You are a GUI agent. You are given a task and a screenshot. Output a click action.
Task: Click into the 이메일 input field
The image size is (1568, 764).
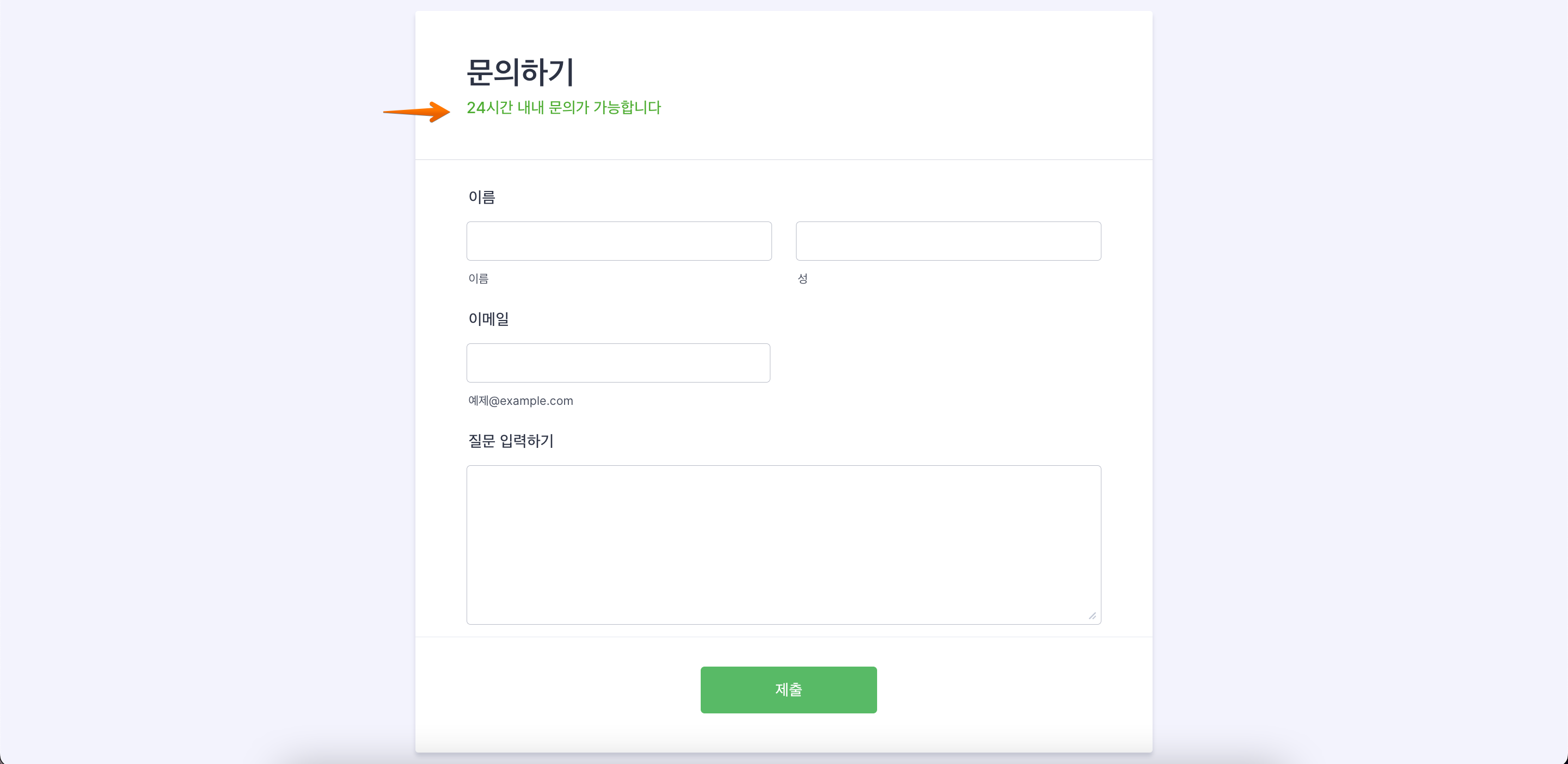(x=618, y=363)
